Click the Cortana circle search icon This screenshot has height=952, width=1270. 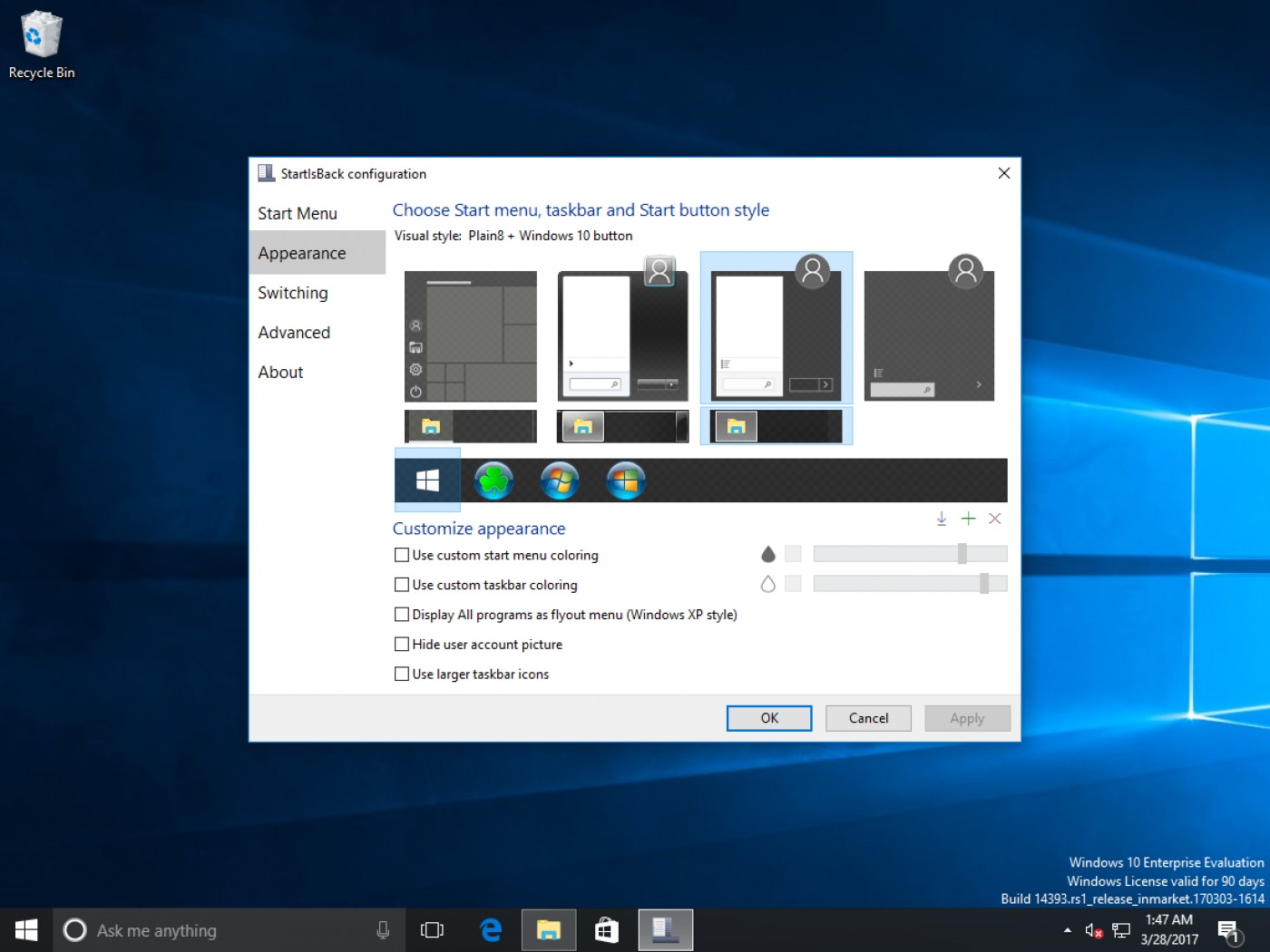point(74,930)
